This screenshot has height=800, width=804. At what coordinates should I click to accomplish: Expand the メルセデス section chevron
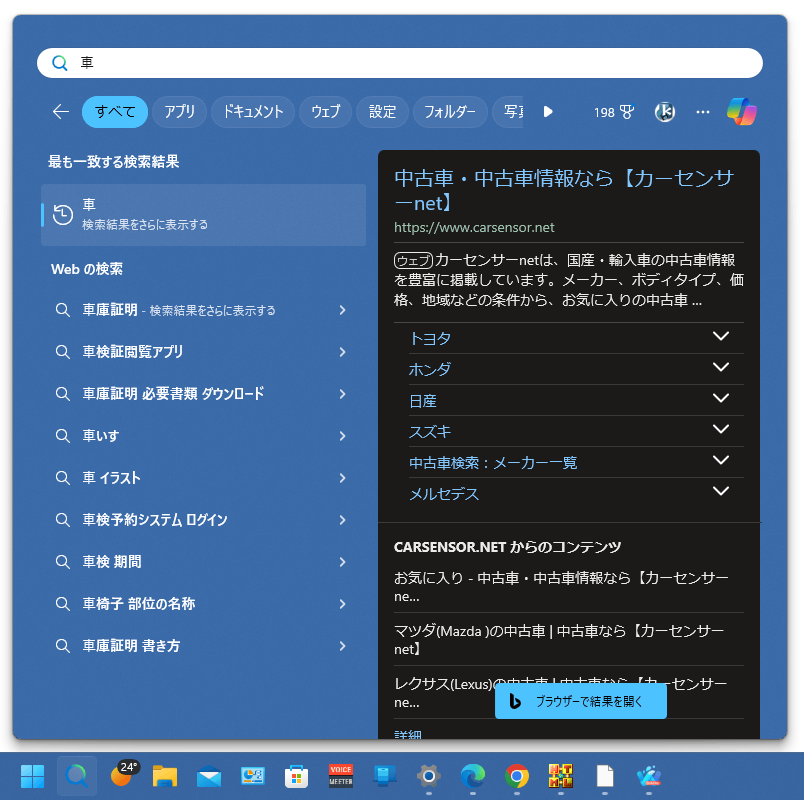coord(721,491)
